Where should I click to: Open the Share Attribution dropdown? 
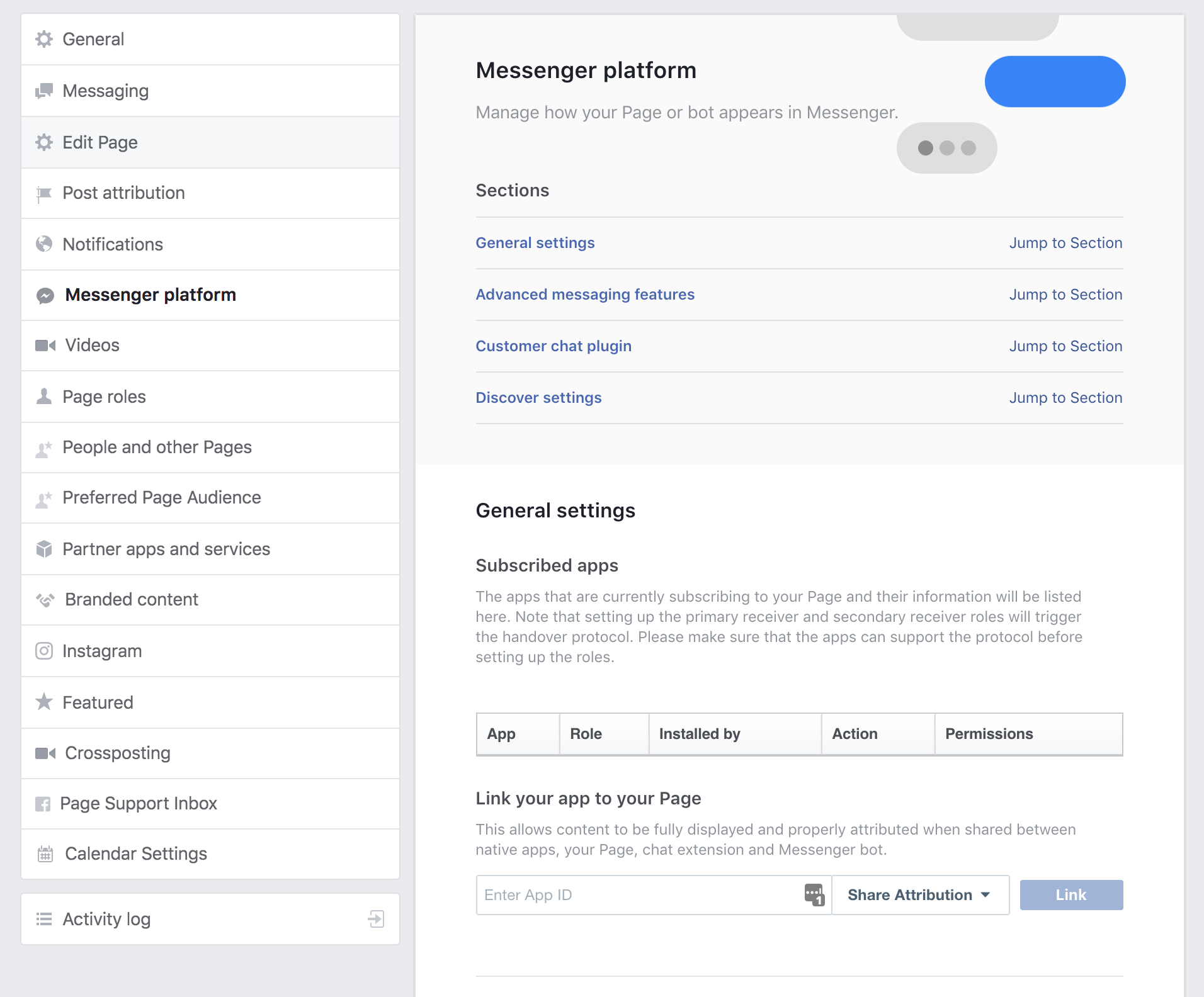(x=920, y=894)
